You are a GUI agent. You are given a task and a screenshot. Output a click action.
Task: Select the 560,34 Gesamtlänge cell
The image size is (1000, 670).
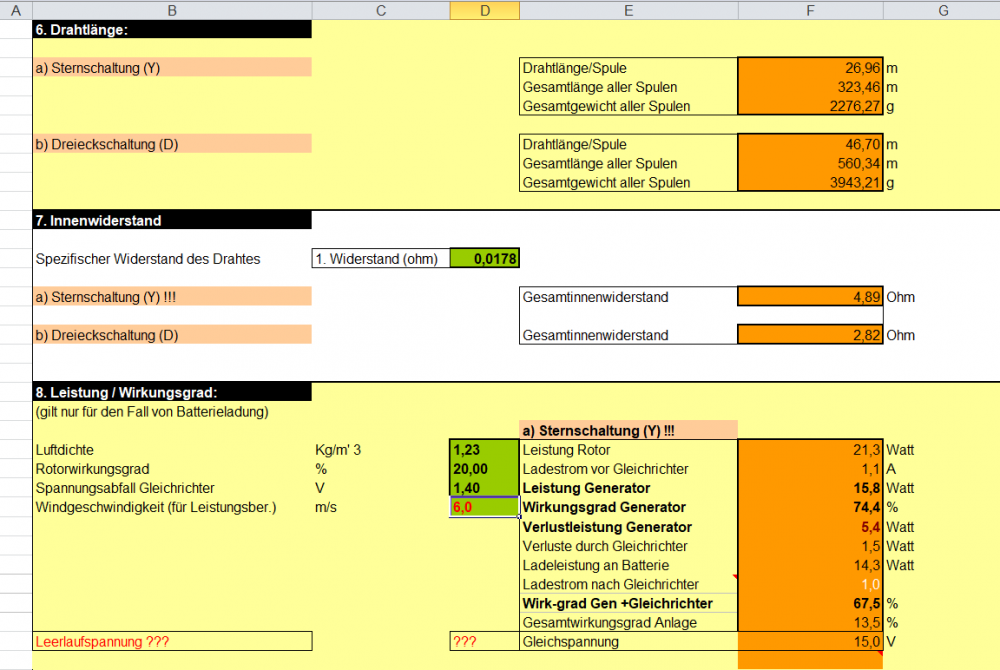(810, 164)
